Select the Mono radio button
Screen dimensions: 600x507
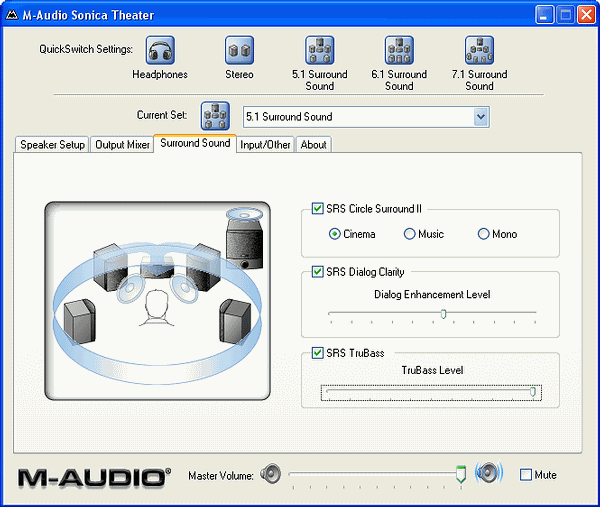[x=483, y=234]
